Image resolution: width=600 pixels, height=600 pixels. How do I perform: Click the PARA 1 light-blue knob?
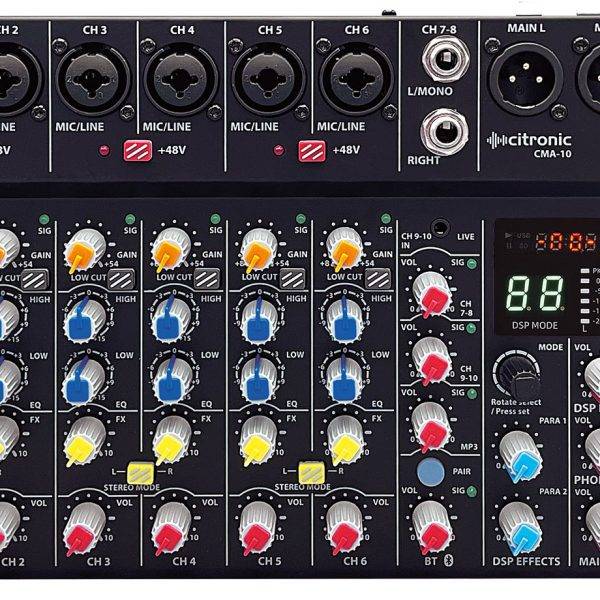coord(522,455)
